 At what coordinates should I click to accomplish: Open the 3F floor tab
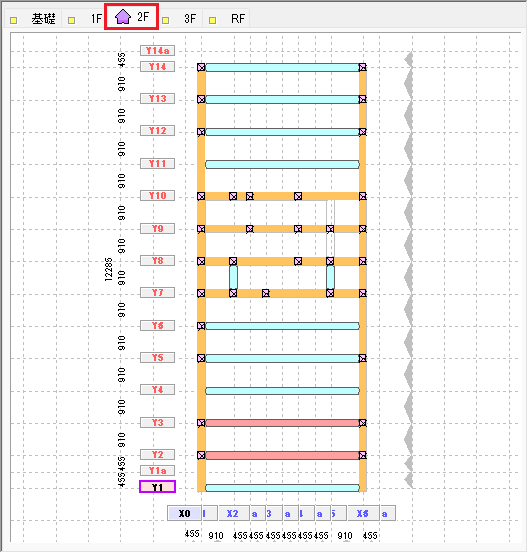coord(180,18)
